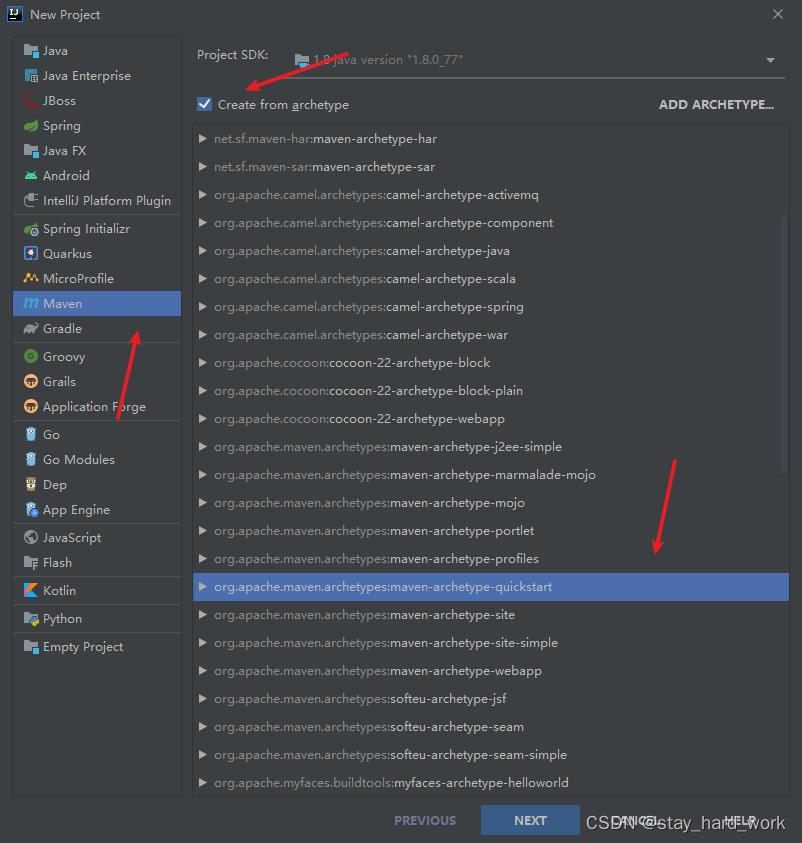Click the NEXT button
The width and height of the screenshot is (802, 843).
(530, 820)
